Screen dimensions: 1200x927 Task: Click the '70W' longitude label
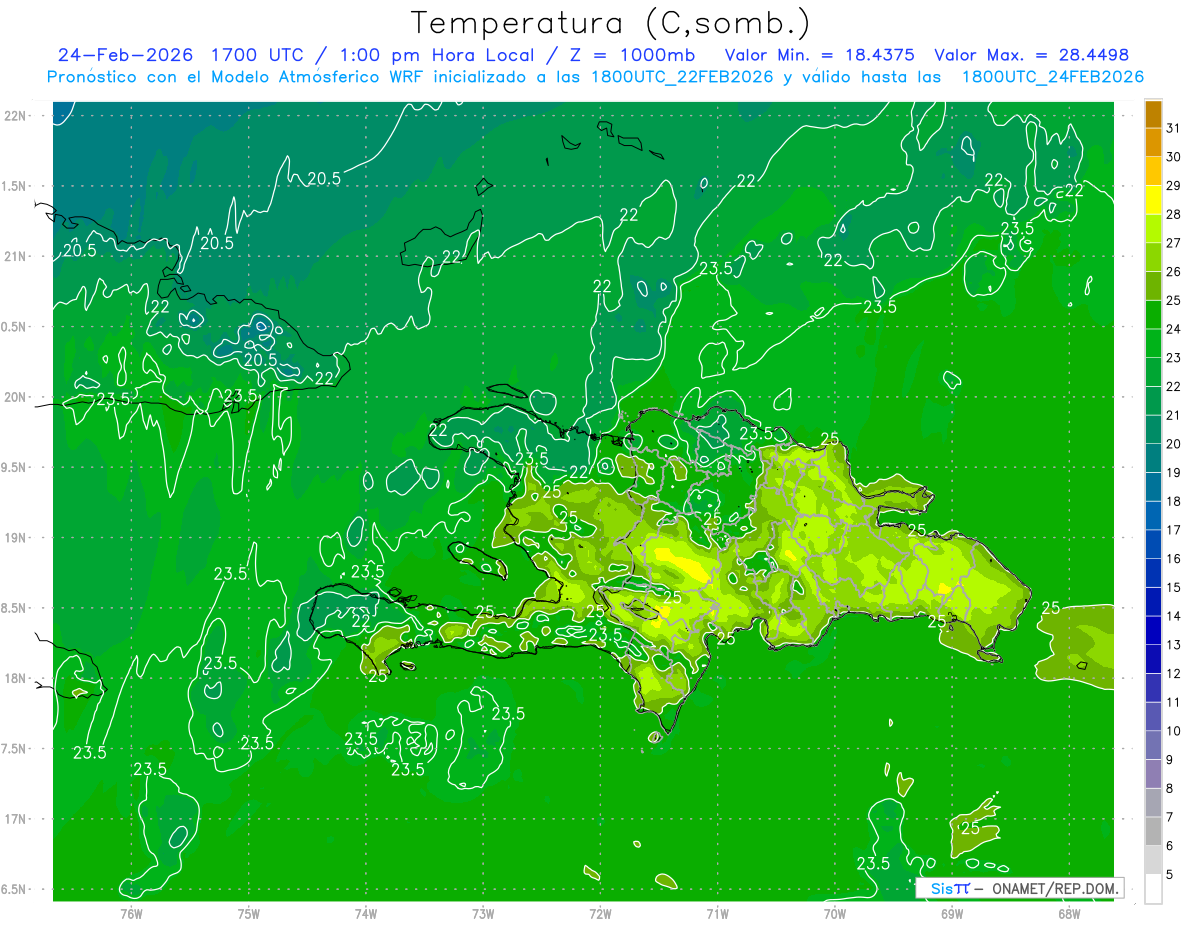(835, 913)
